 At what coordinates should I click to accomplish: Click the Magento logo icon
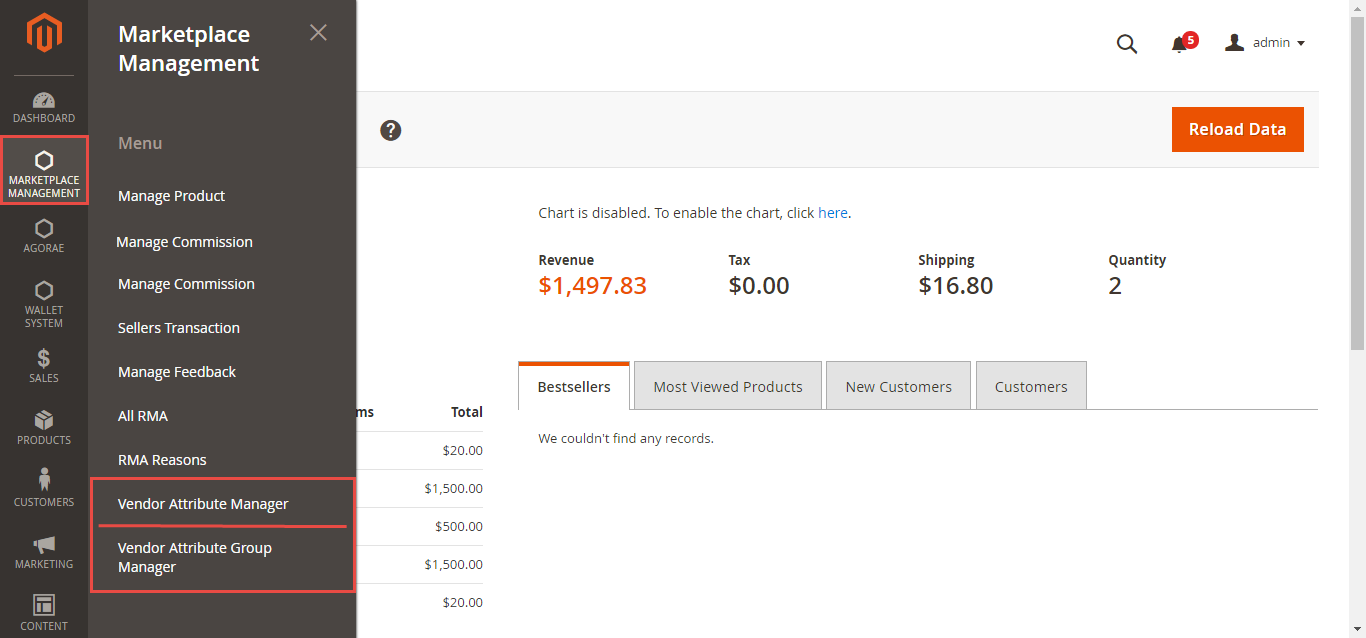[44, 33]
